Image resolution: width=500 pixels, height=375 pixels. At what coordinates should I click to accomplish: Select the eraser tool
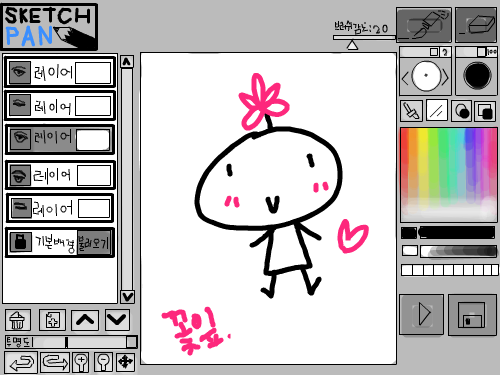tap(476, 25)
